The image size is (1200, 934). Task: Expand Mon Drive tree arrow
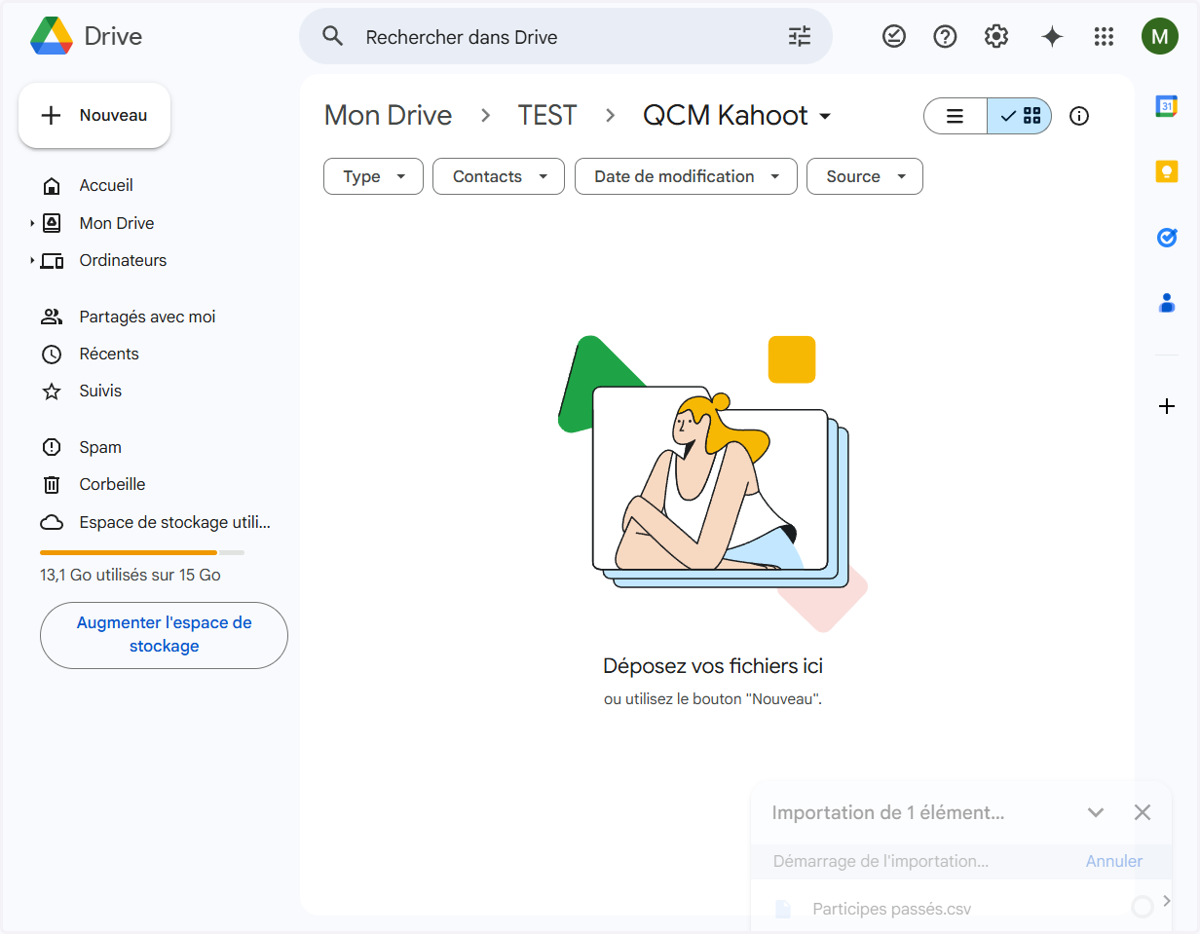[x=32, y=223]
